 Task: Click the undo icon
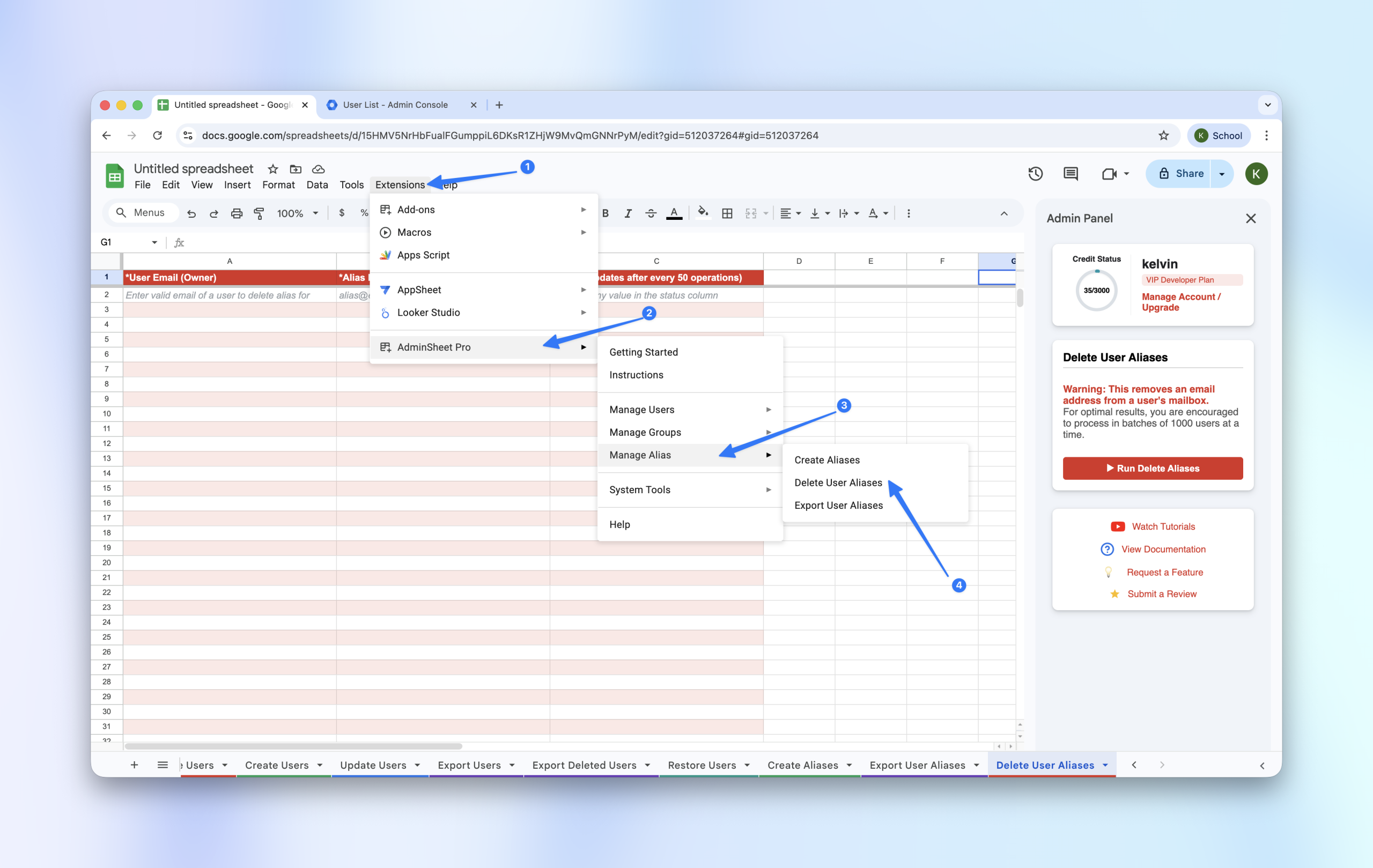point(191,213)
